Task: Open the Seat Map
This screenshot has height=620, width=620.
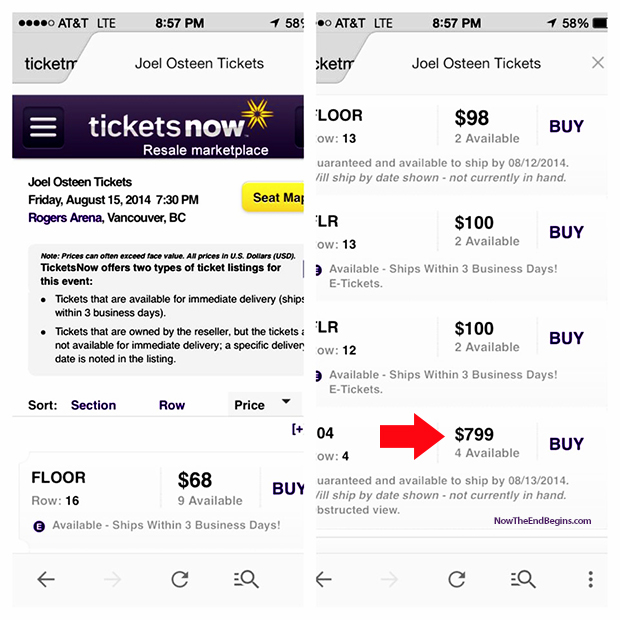Action: pyautogui.click(x=276, y=197)
